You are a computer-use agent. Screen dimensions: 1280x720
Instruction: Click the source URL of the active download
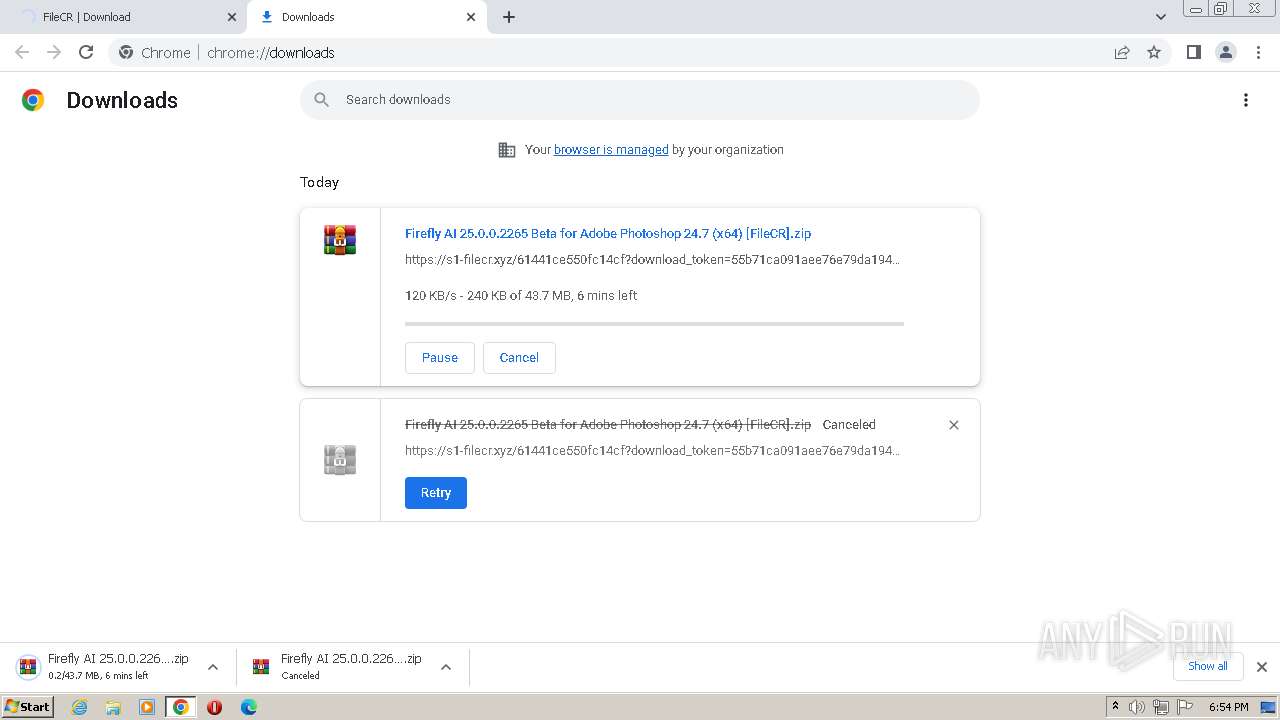coord(652,260)
